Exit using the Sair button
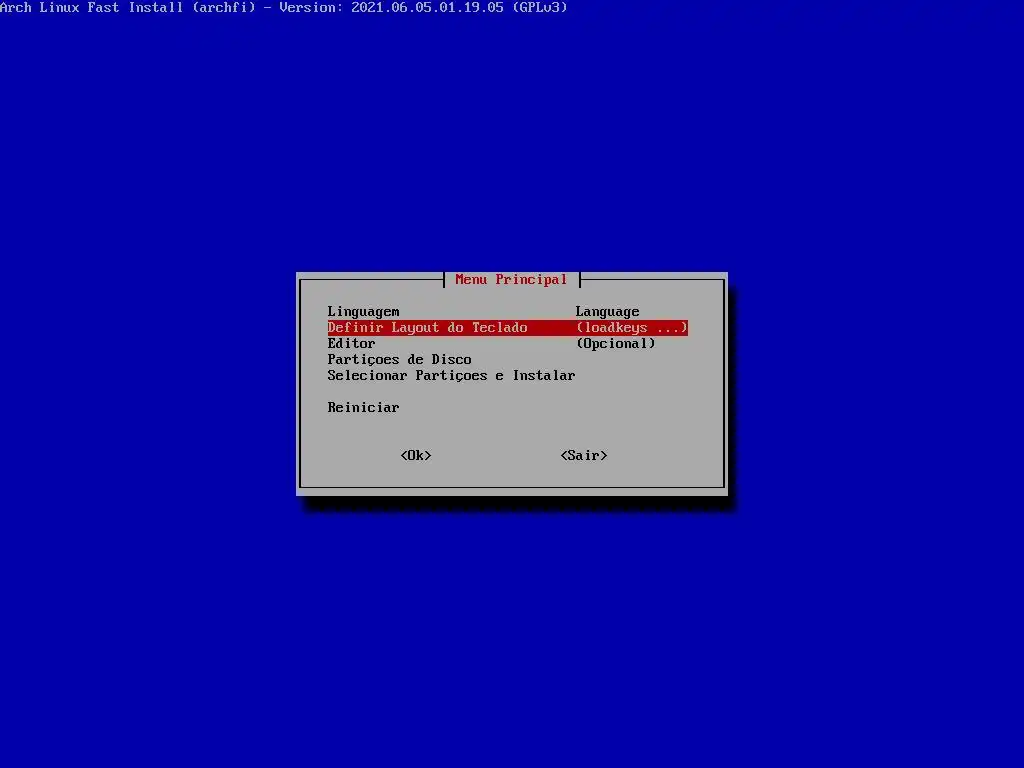Image resolution: width=1024 pixels, height=768 pixels. click(x=584, y=455)
